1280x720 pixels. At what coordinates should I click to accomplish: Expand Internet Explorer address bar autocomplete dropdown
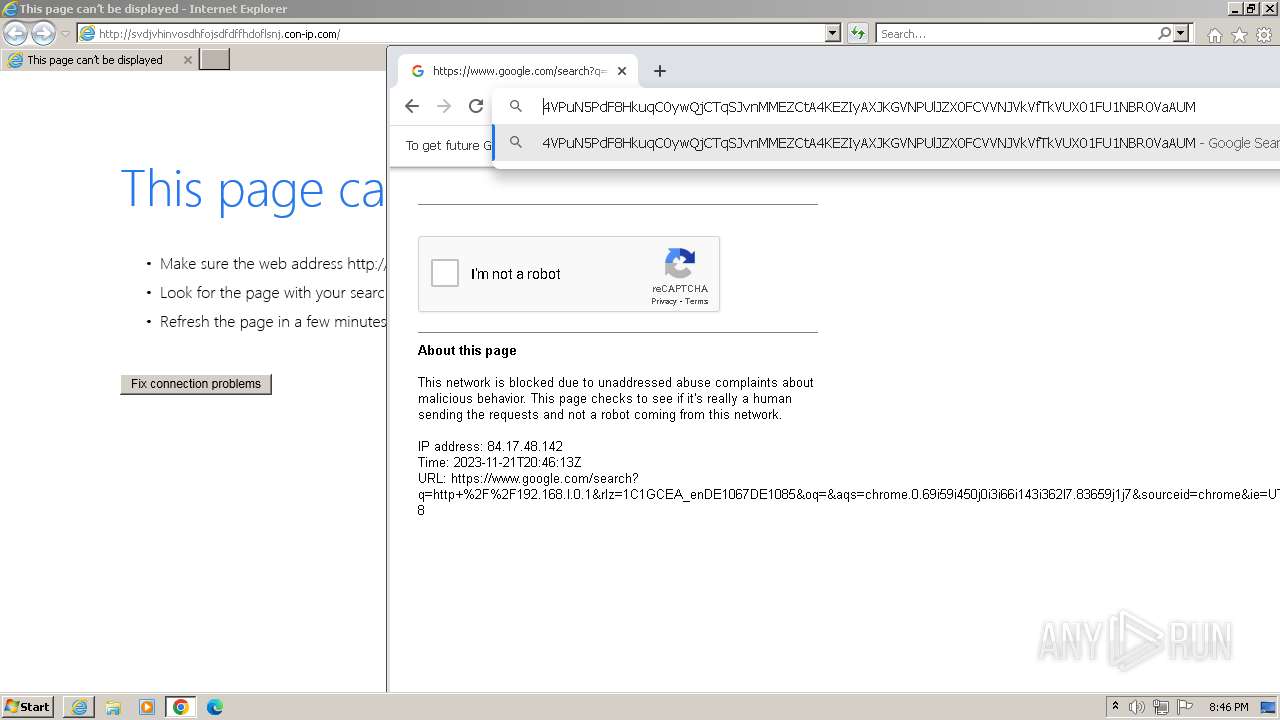(x=833, y=33)
